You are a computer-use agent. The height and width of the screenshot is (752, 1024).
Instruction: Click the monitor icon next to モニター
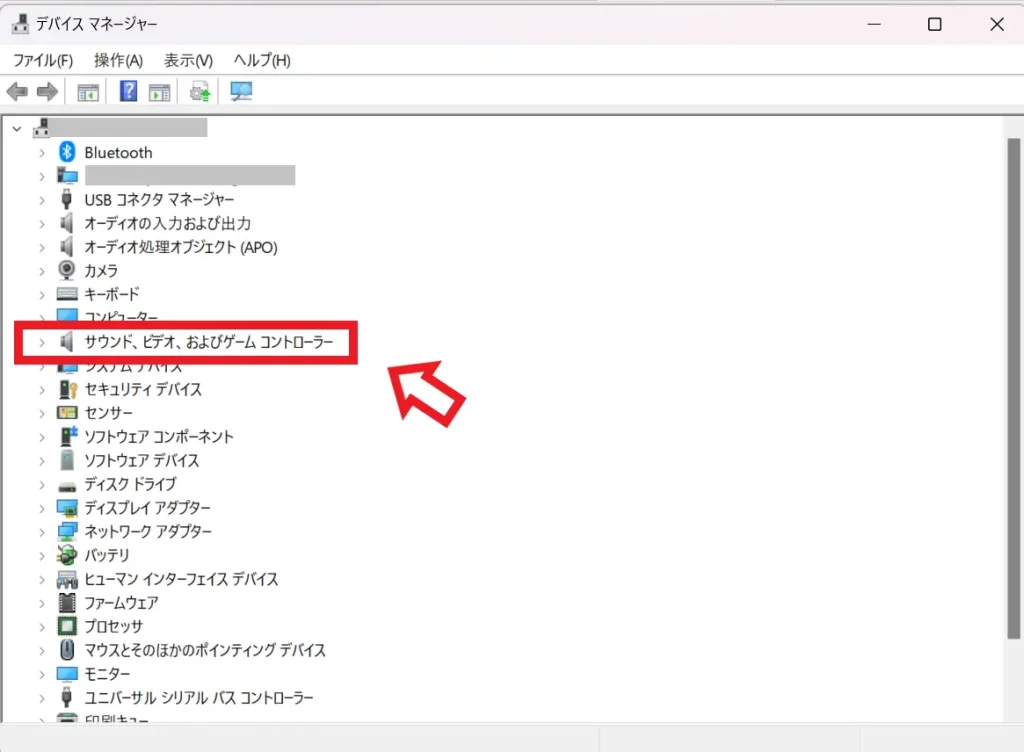pyautogui.click(x=67, y=673)
